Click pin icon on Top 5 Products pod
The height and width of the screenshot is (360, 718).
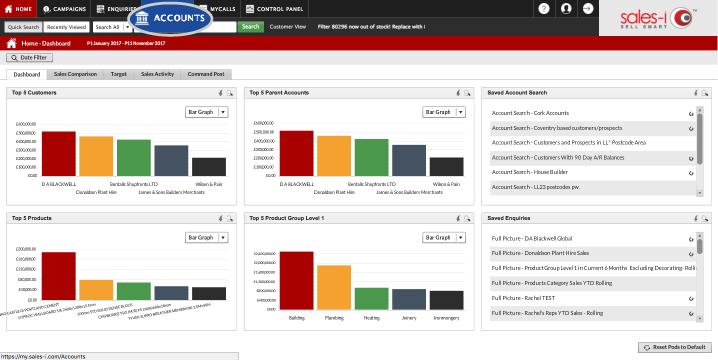[x=221, y=219]
